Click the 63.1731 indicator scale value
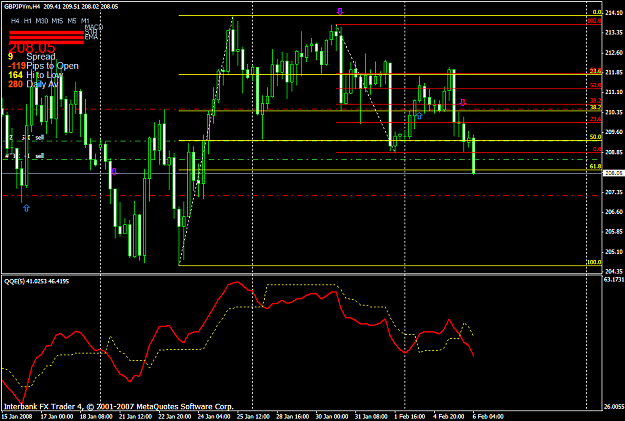 pos(614,279)
